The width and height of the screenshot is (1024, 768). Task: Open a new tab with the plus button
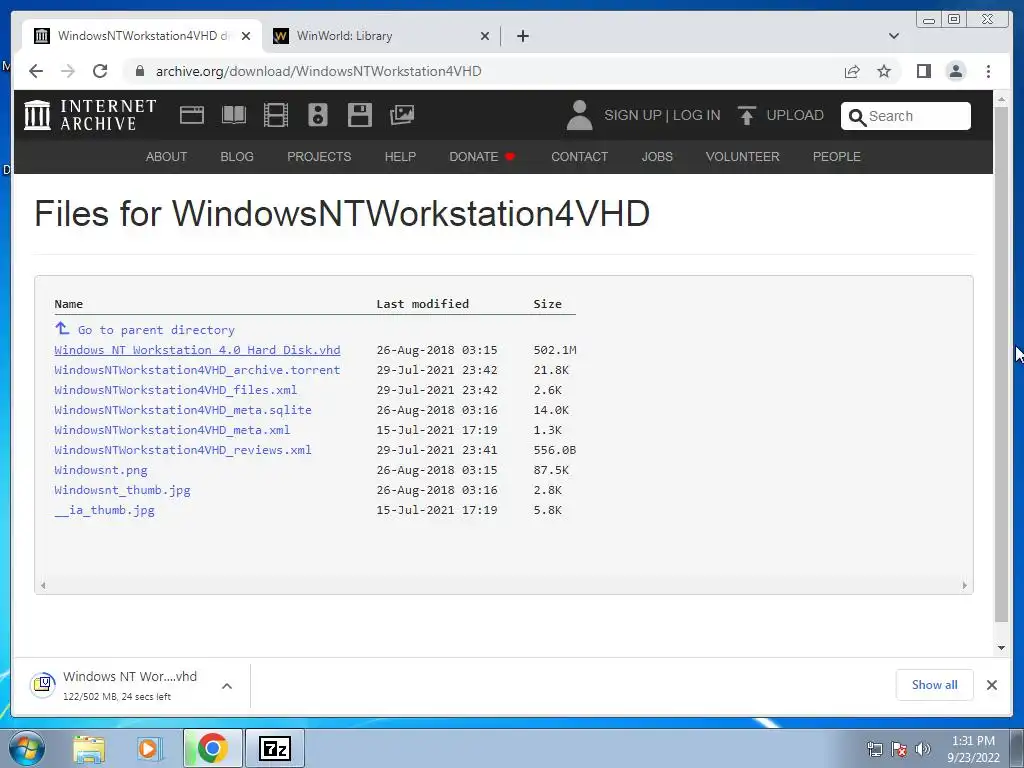pyautogui.click(x=522, y=36)
